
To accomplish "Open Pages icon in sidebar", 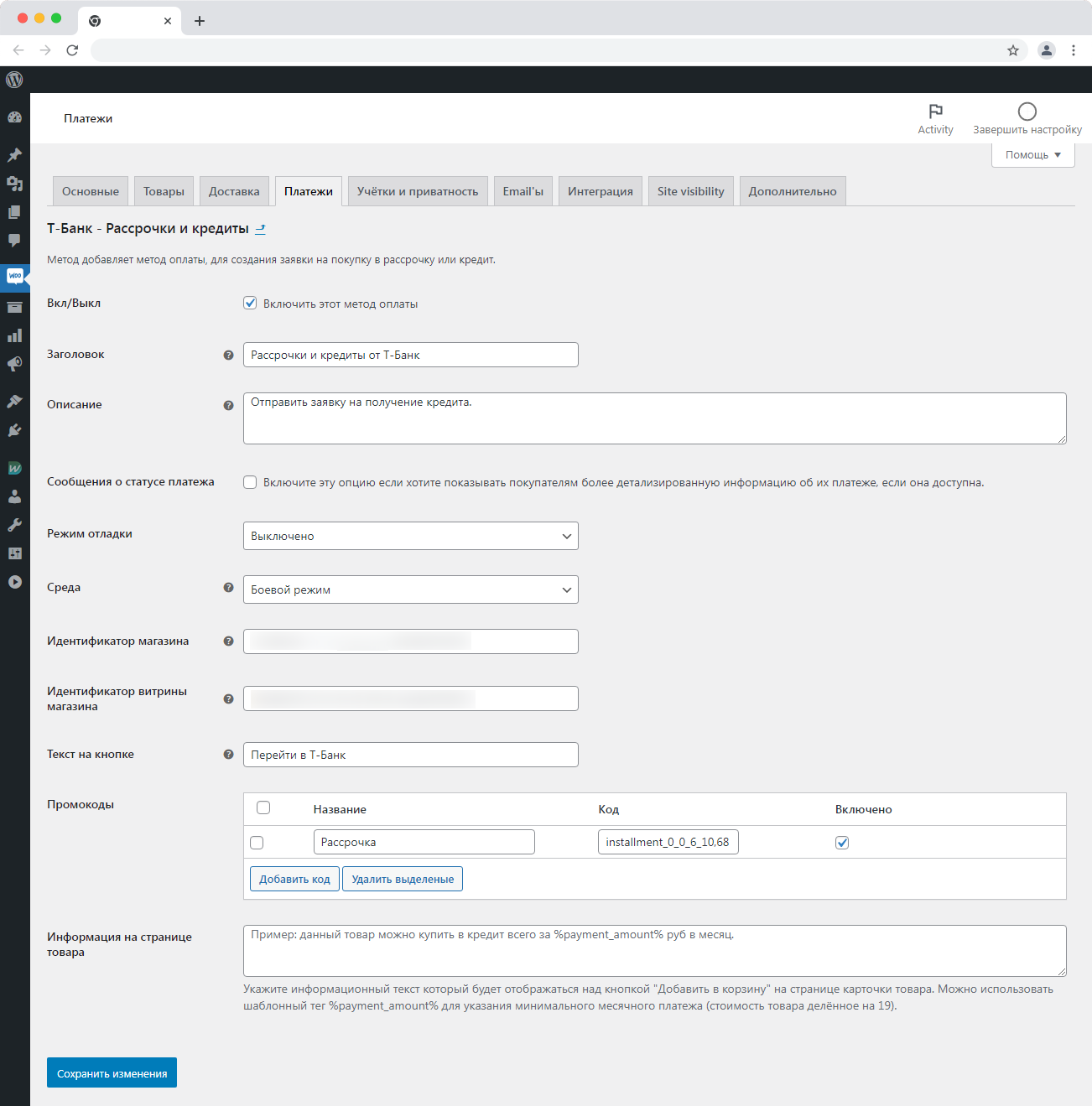I will coord(14,212).
